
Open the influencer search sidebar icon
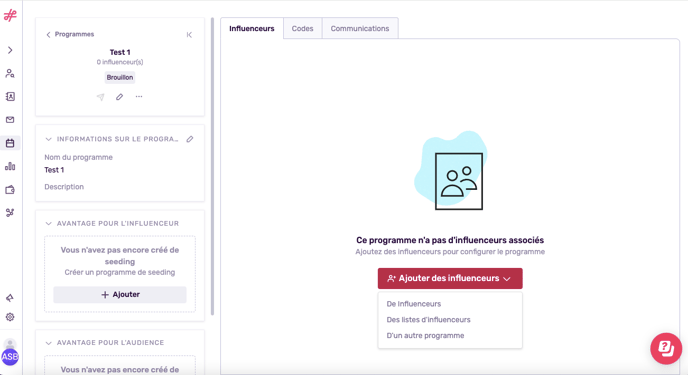tap(10, 74)
